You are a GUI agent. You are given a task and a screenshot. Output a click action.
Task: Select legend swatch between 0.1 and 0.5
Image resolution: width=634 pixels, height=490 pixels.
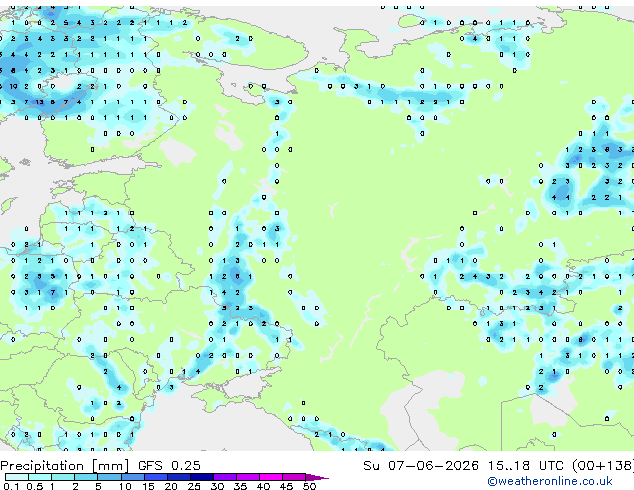(x=17, y=477)
